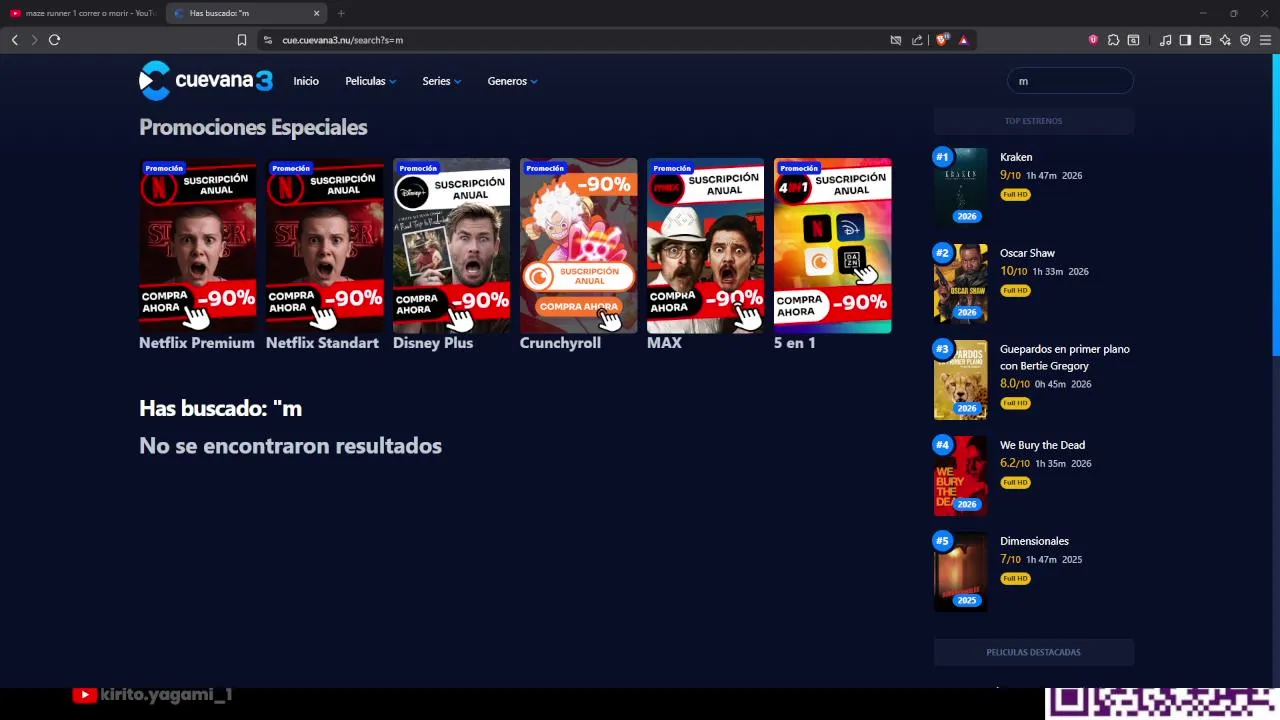The height and width of the screenshot is (720, 1280).
Task: Click the page vertical scrollbar
Action: tap(1275, 205)
